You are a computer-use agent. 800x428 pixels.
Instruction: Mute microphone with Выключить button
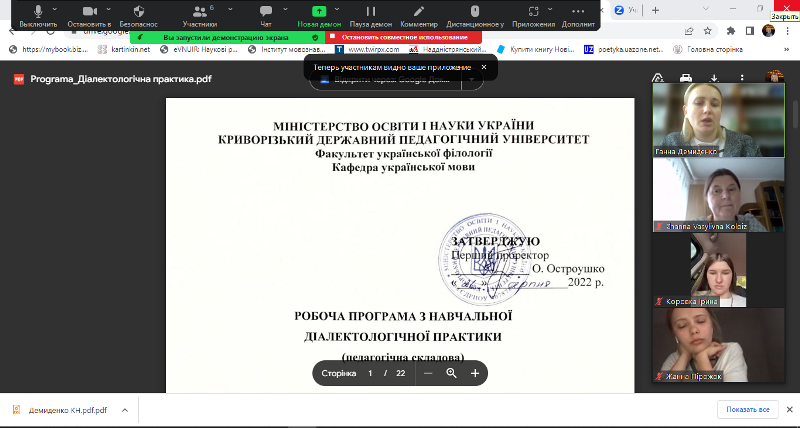coord(38,14)
